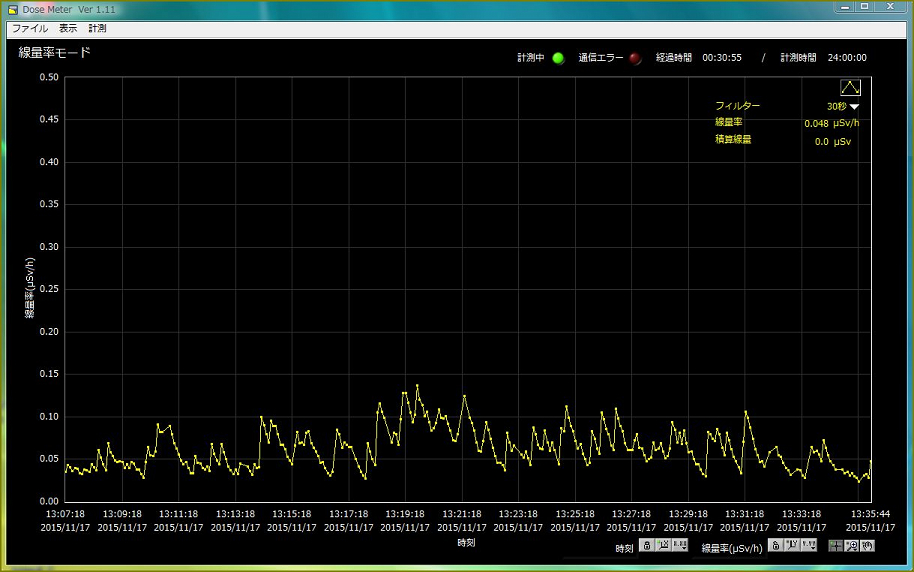
Task: Open the ファイル menu
Action: [x=29, y=28]
